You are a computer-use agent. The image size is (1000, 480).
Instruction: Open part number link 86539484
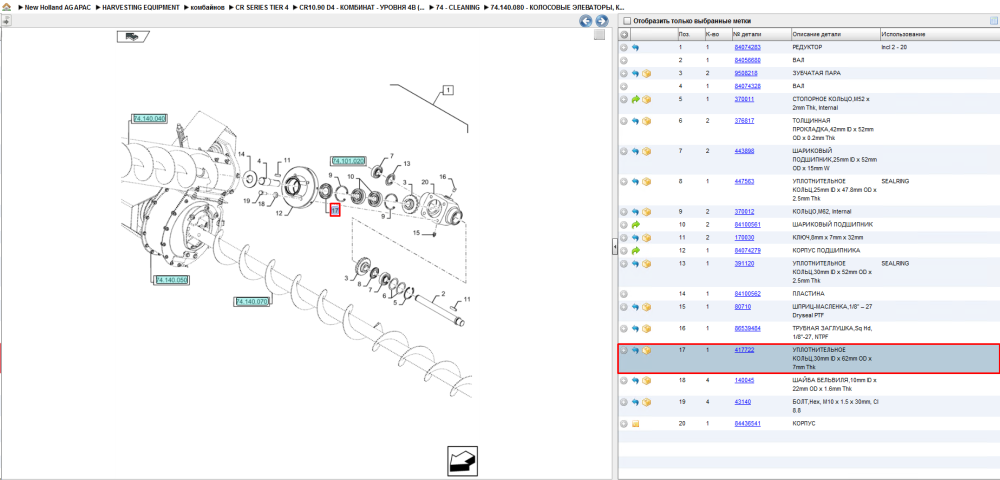[747, 328]
